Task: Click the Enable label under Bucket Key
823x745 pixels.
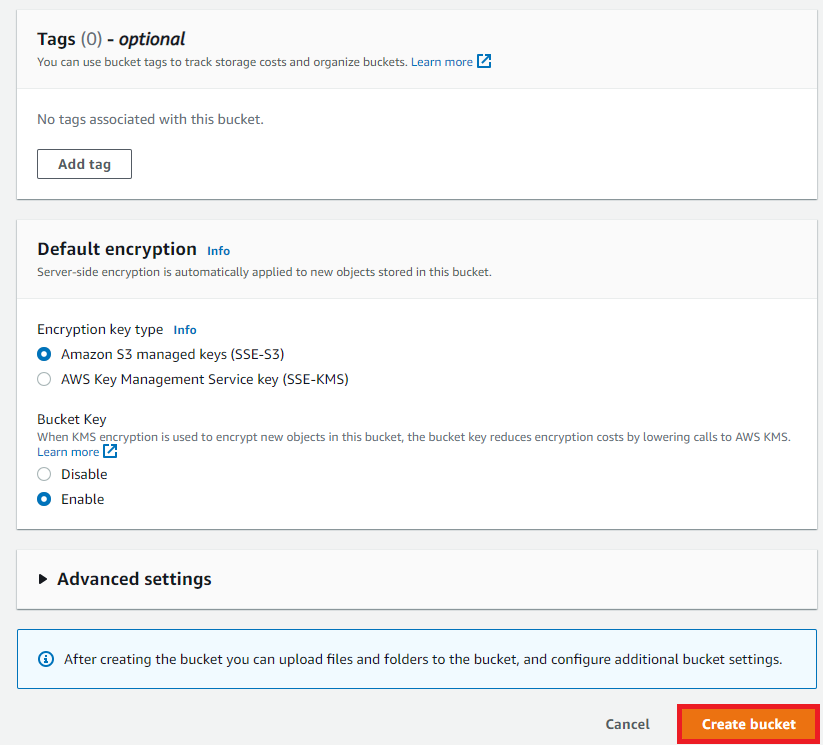Action: pyautogui.click(x=82, y=499)
